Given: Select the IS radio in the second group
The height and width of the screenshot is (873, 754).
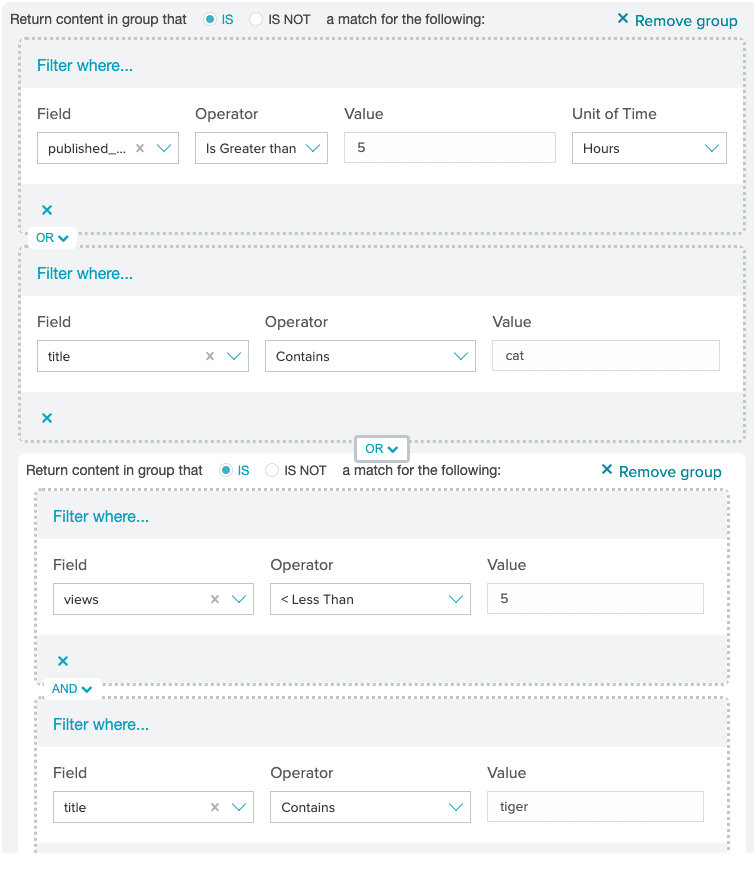Looking at the screenshot, I should point(226,470).
